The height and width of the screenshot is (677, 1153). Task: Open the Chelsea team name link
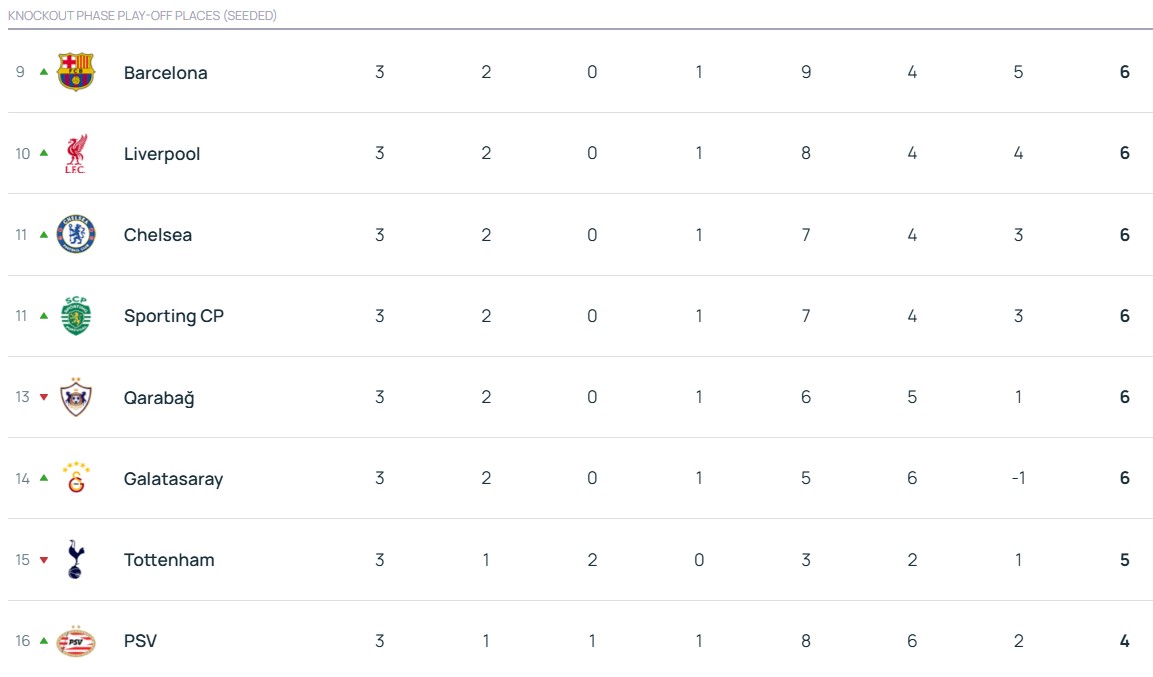(x=158, y=235)
